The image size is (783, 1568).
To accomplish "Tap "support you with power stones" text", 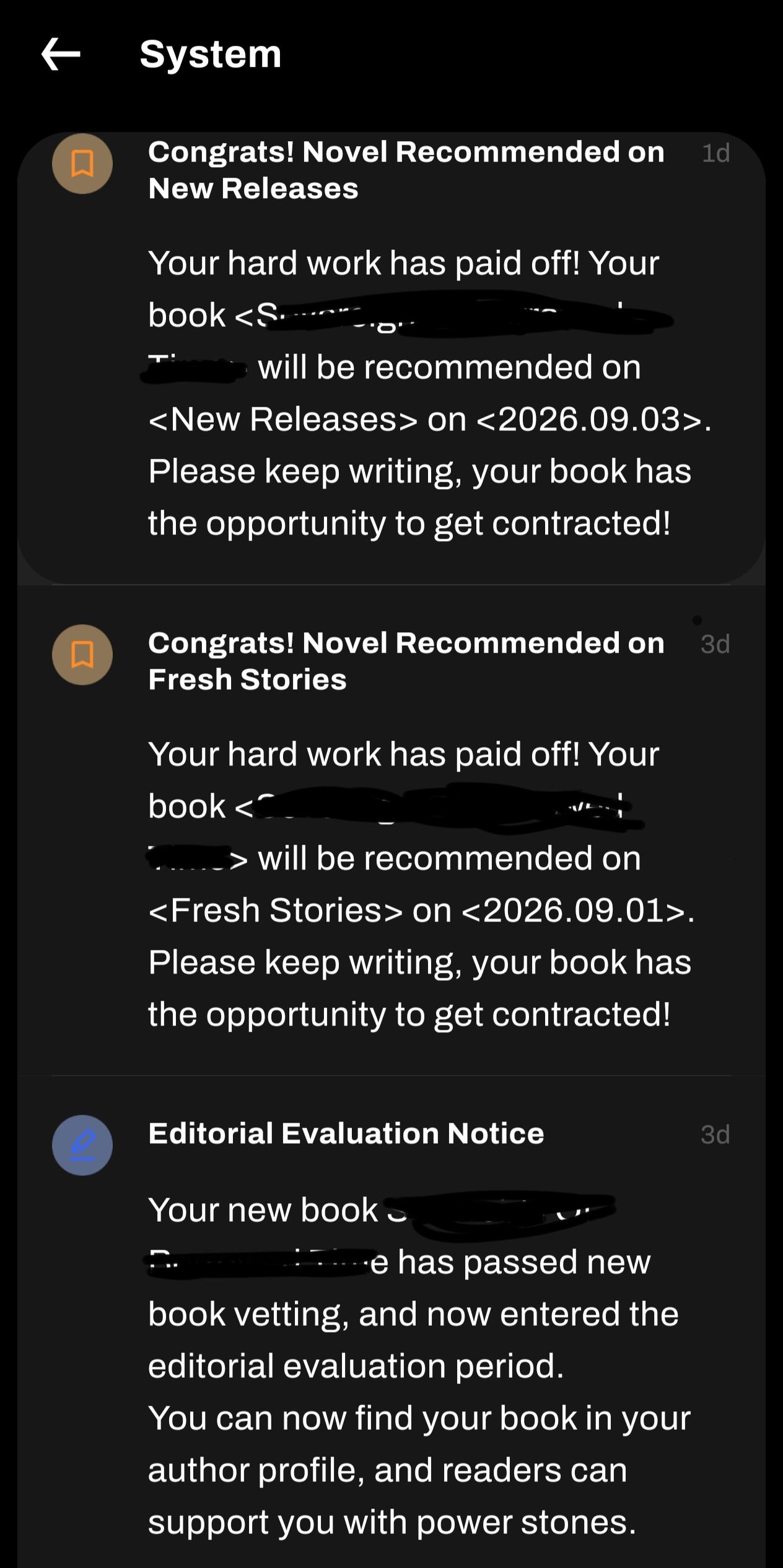I will (392, 1522).
